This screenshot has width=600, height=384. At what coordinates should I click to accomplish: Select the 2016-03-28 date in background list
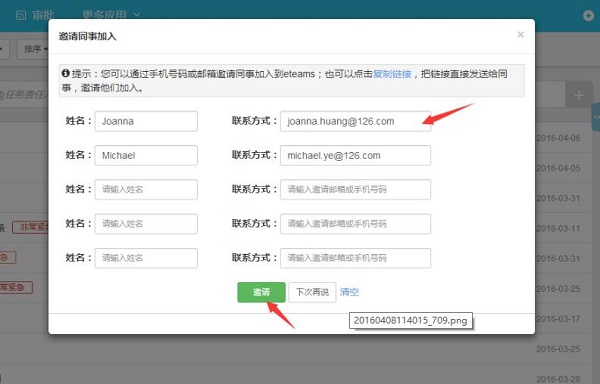(x=558, y=379)
